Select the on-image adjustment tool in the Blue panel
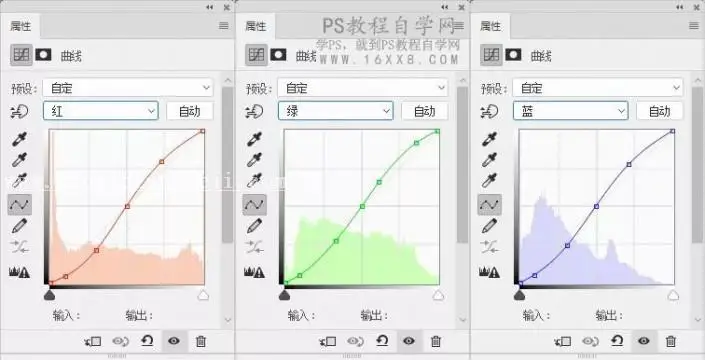 [489, 111]
